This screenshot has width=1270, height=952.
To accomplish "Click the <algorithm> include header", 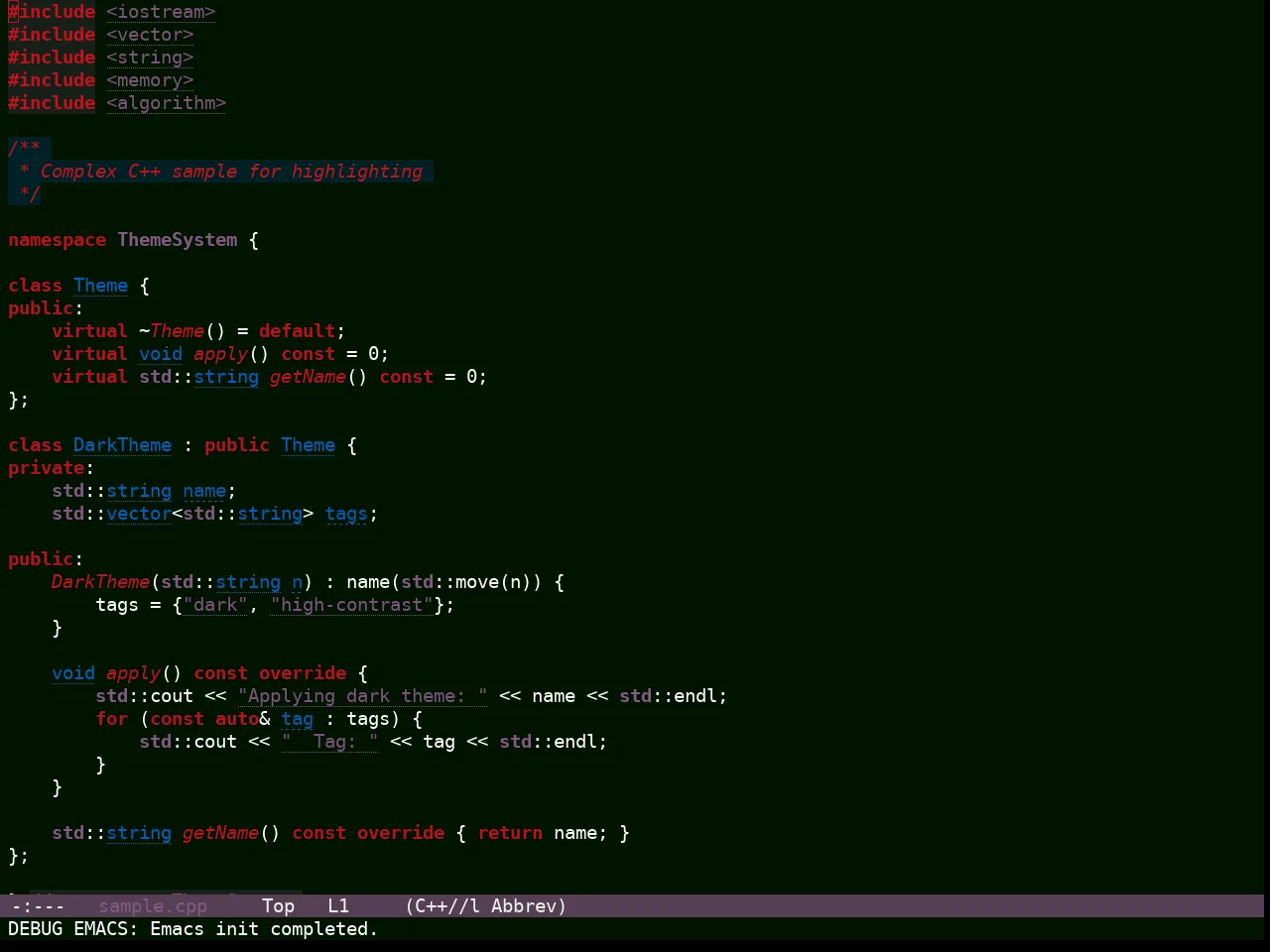I will [x=167, y=103].
